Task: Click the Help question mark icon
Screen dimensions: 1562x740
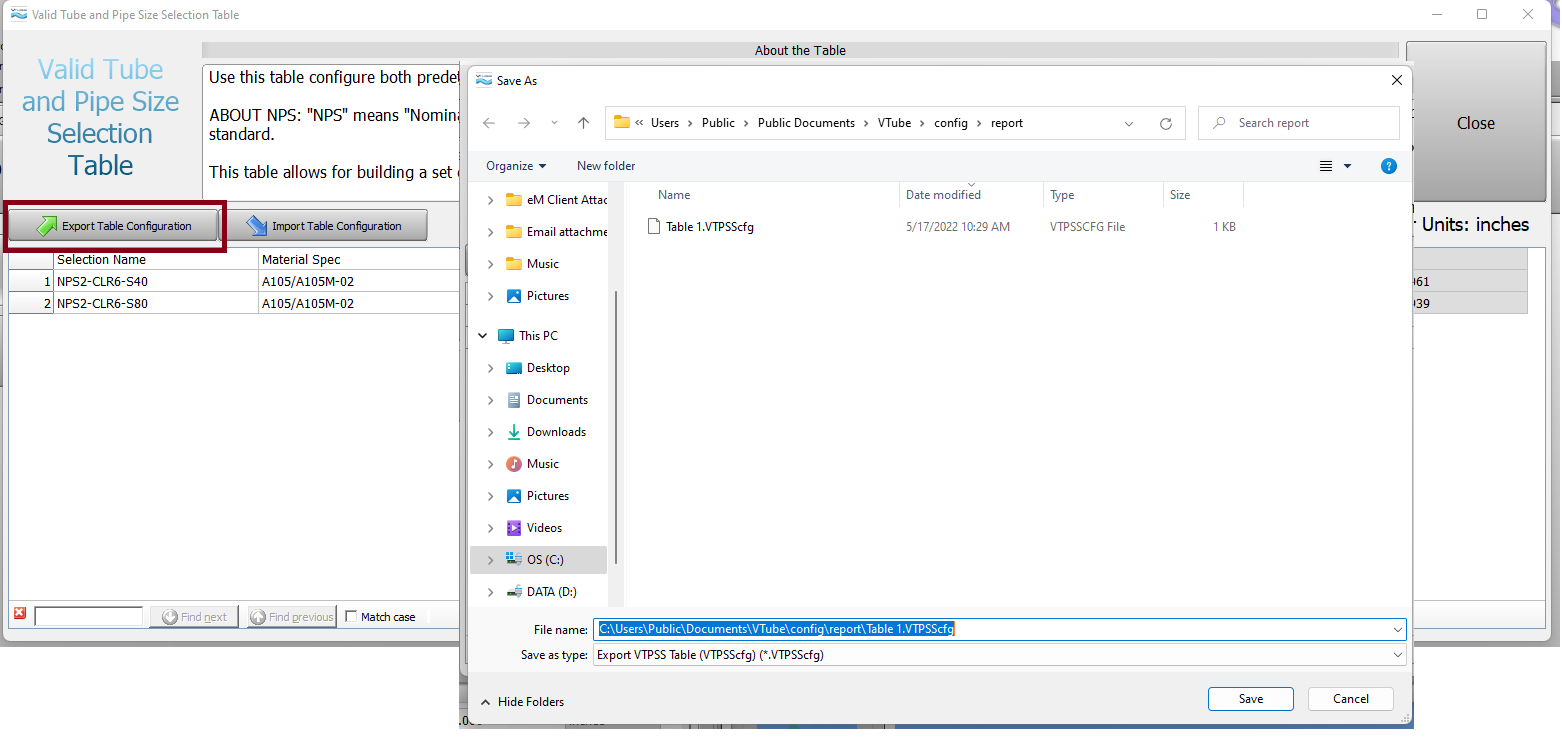Action: (x=1388, y=166)
